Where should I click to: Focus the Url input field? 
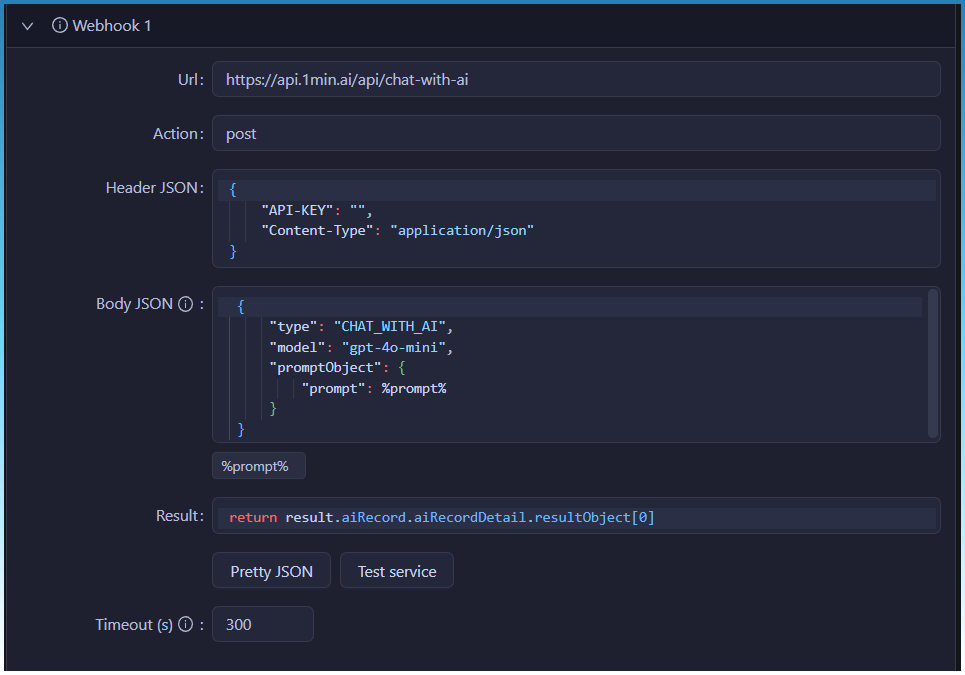(575, 80)
